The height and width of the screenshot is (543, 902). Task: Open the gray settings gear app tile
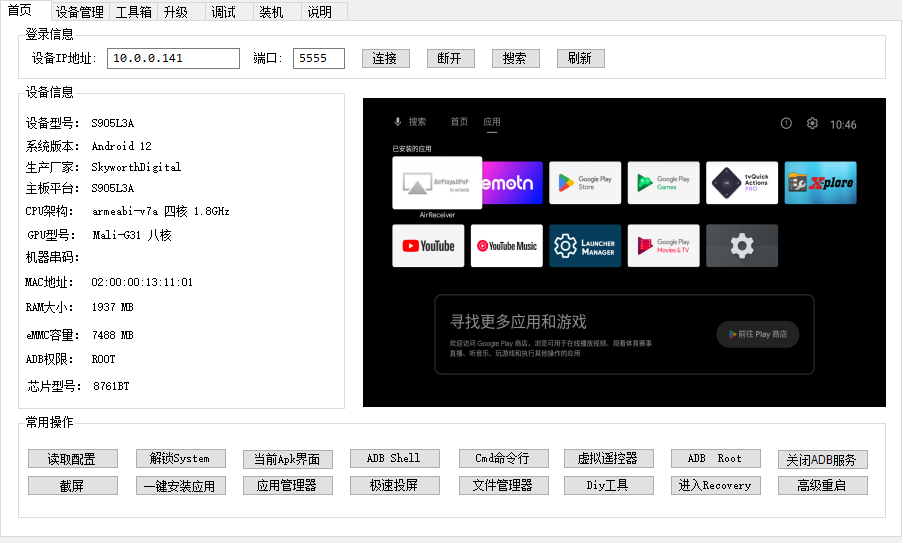click(742, 246)
